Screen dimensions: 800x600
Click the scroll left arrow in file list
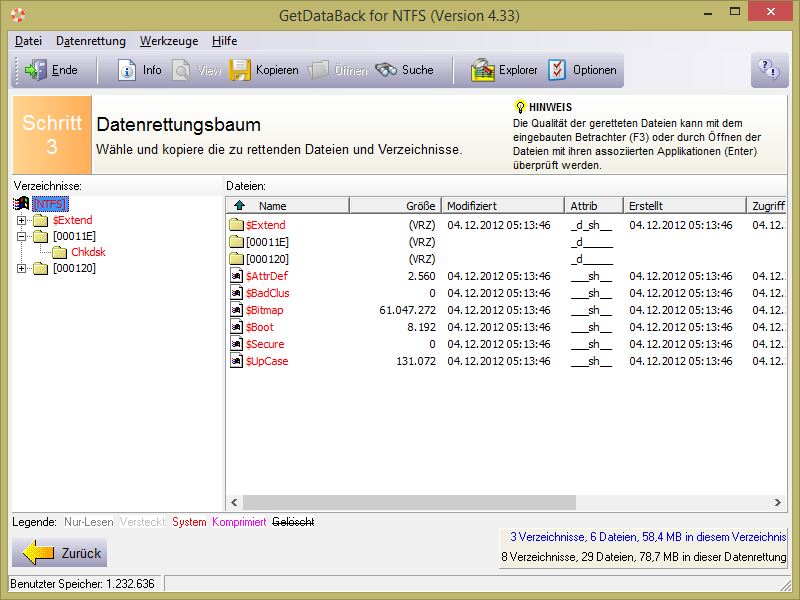(x=234, y=502)
